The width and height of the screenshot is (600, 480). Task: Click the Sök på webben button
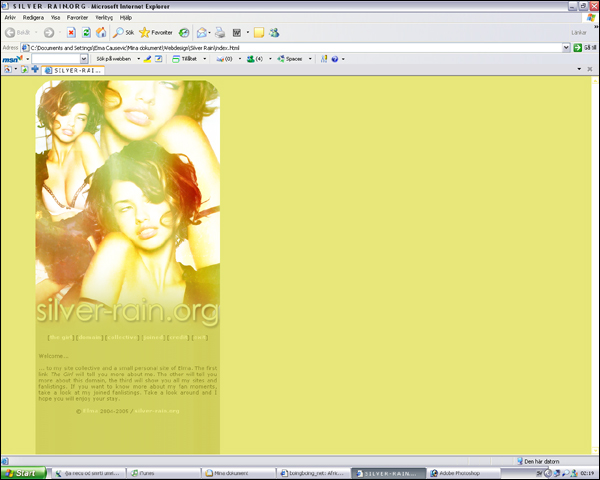(x=114, y=59)
